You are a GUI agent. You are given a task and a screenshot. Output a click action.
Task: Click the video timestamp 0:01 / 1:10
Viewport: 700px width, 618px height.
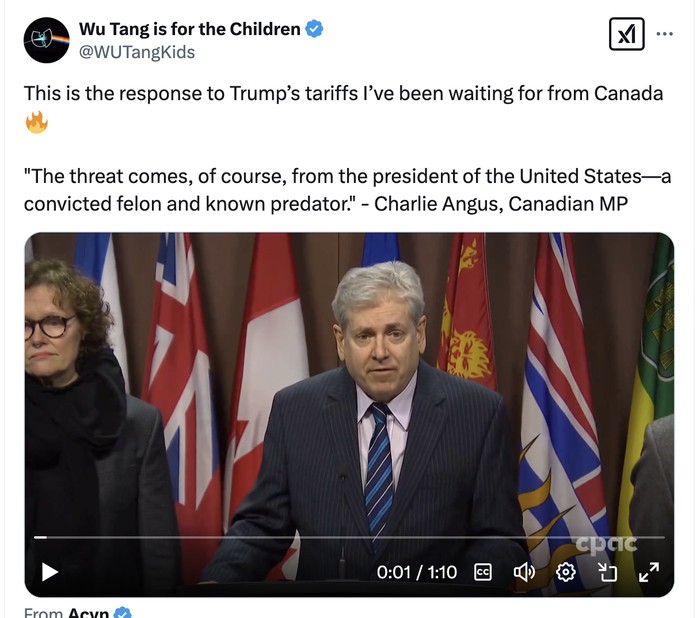(x=416, y=572)
